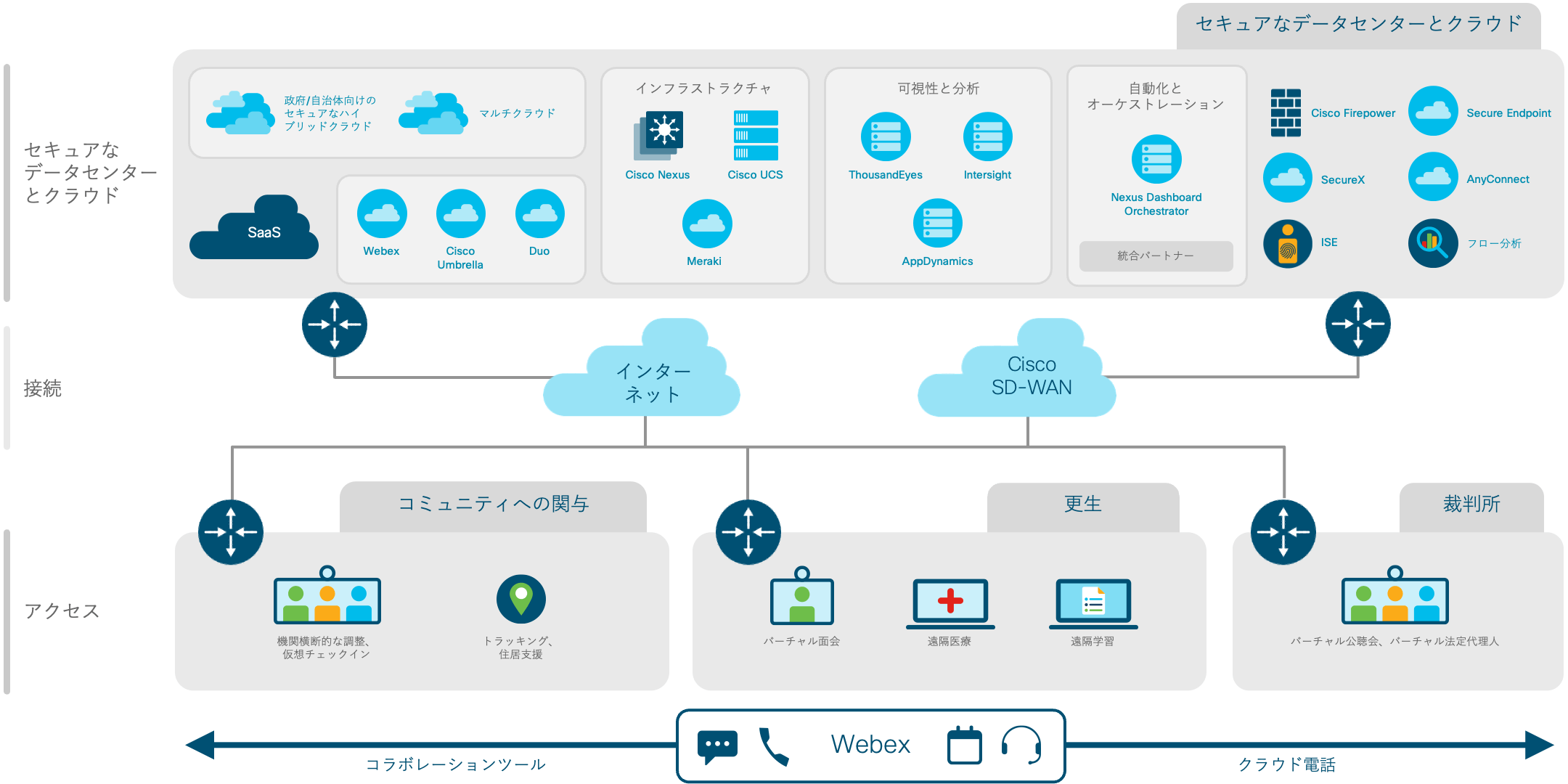This screenshot has width=1568, height=784.
Task: Click the トラッキング location pin icon
Action: click(x=521, y=599)
